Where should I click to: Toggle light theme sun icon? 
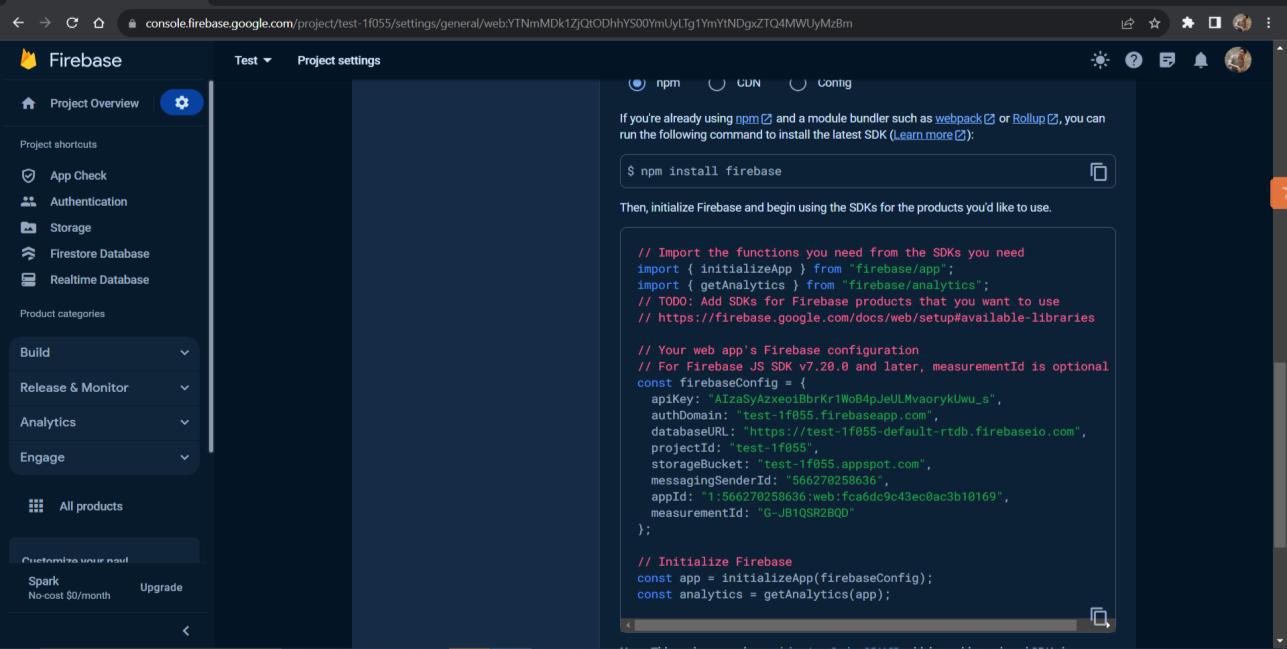1100,60
